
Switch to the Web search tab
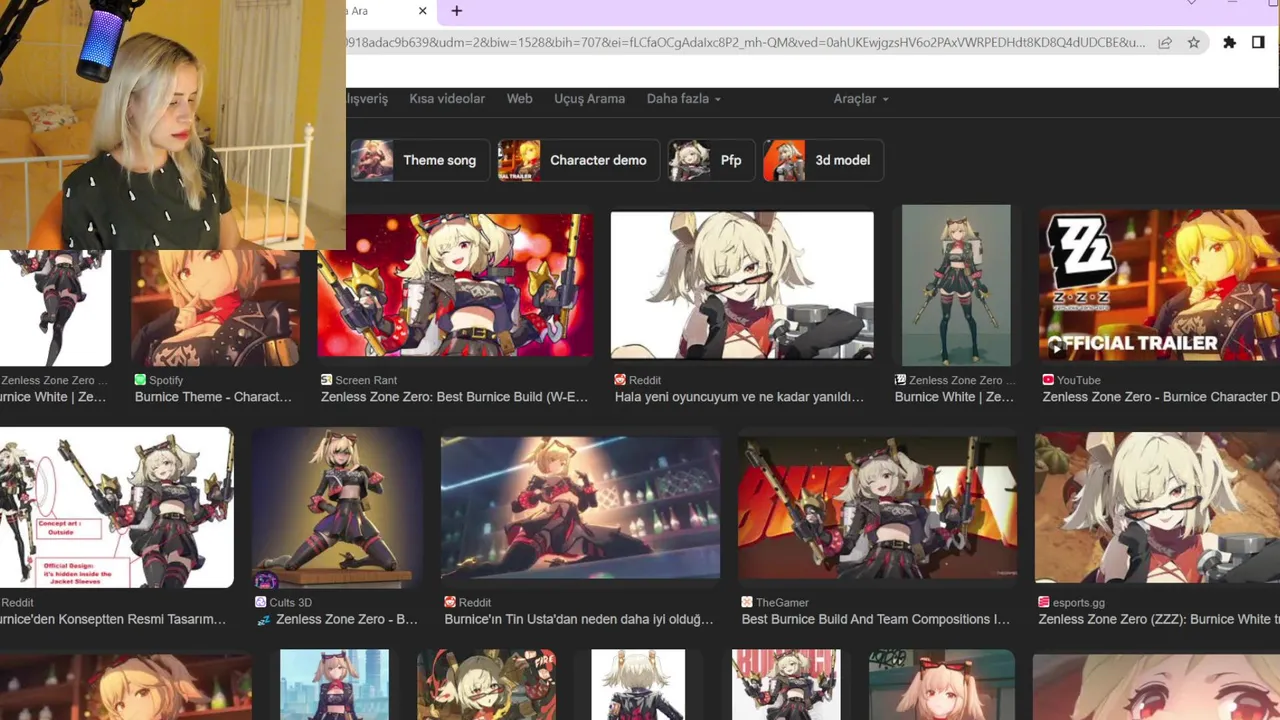[520, 98]
